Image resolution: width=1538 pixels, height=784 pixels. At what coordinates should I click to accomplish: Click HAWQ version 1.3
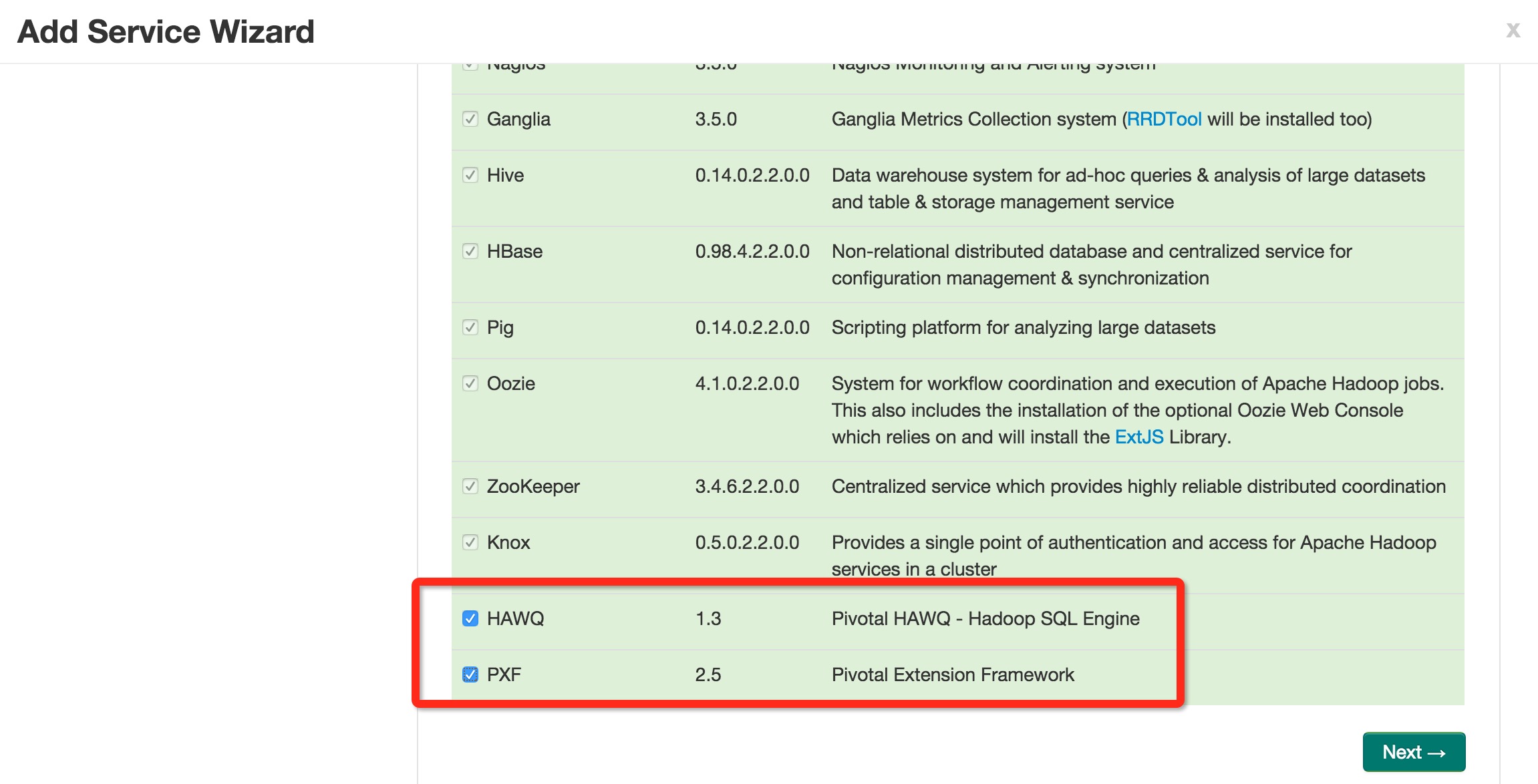tap(708, 618)
